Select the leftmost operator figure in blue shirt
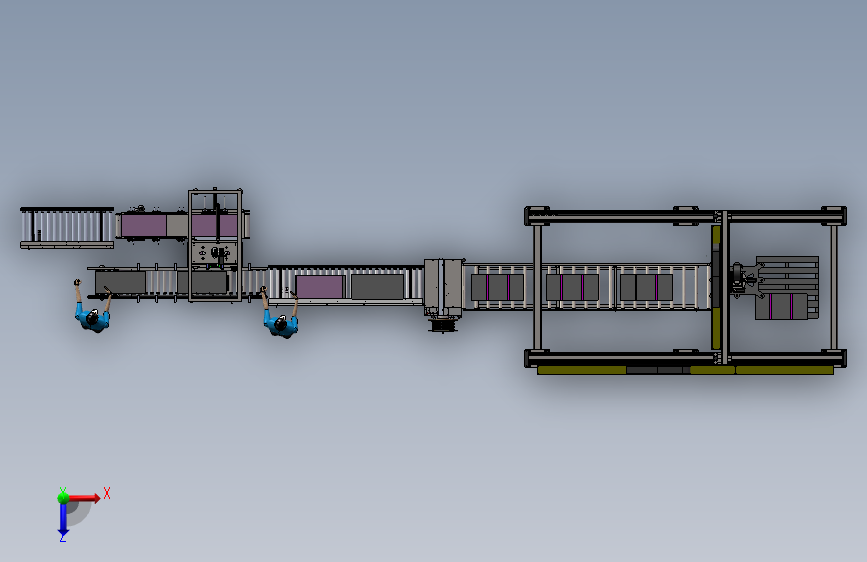 click(x=92, y=307)
